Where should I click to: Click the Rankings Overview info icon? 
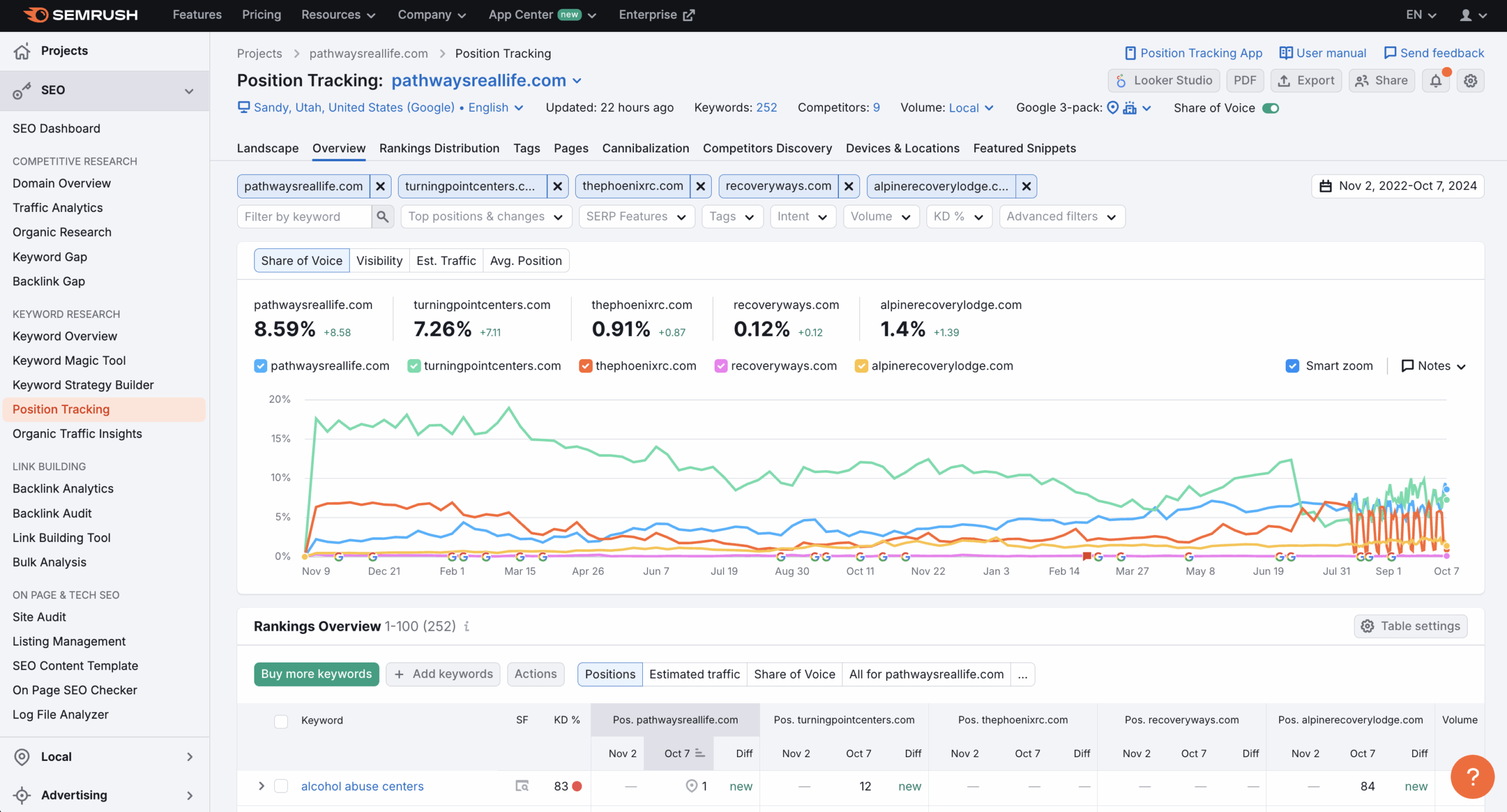pos(467,626)
